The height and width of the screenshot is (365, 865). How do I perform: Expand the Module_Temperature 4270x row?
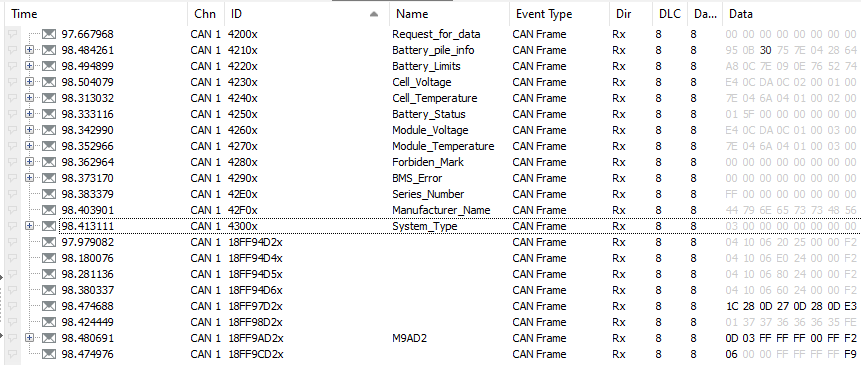[30, 146]
